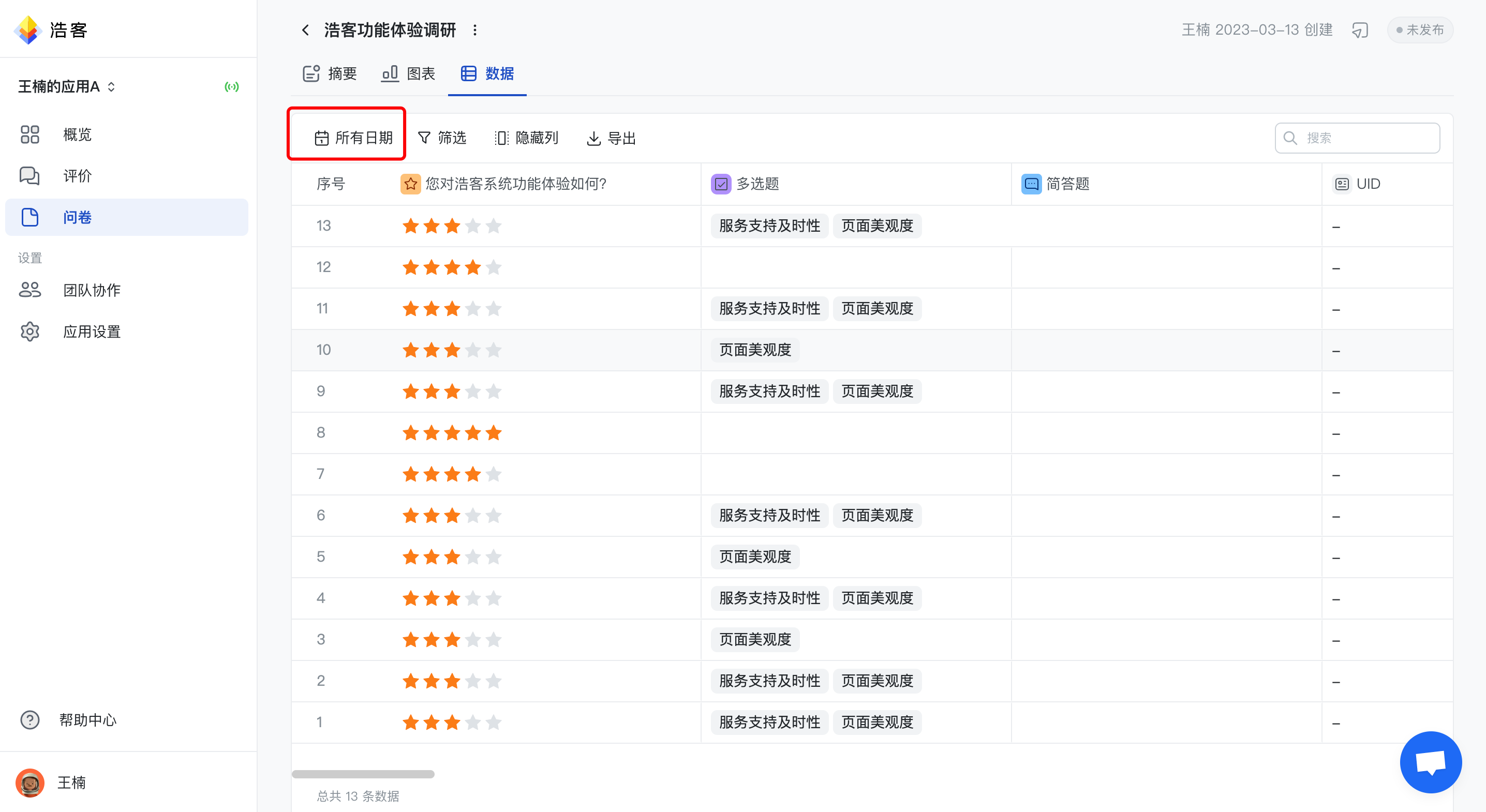Image resolution: width=1486 pixels, height=812 pixels.
Task: Click the magnifier icon in search box
Action: point(1290,138)
